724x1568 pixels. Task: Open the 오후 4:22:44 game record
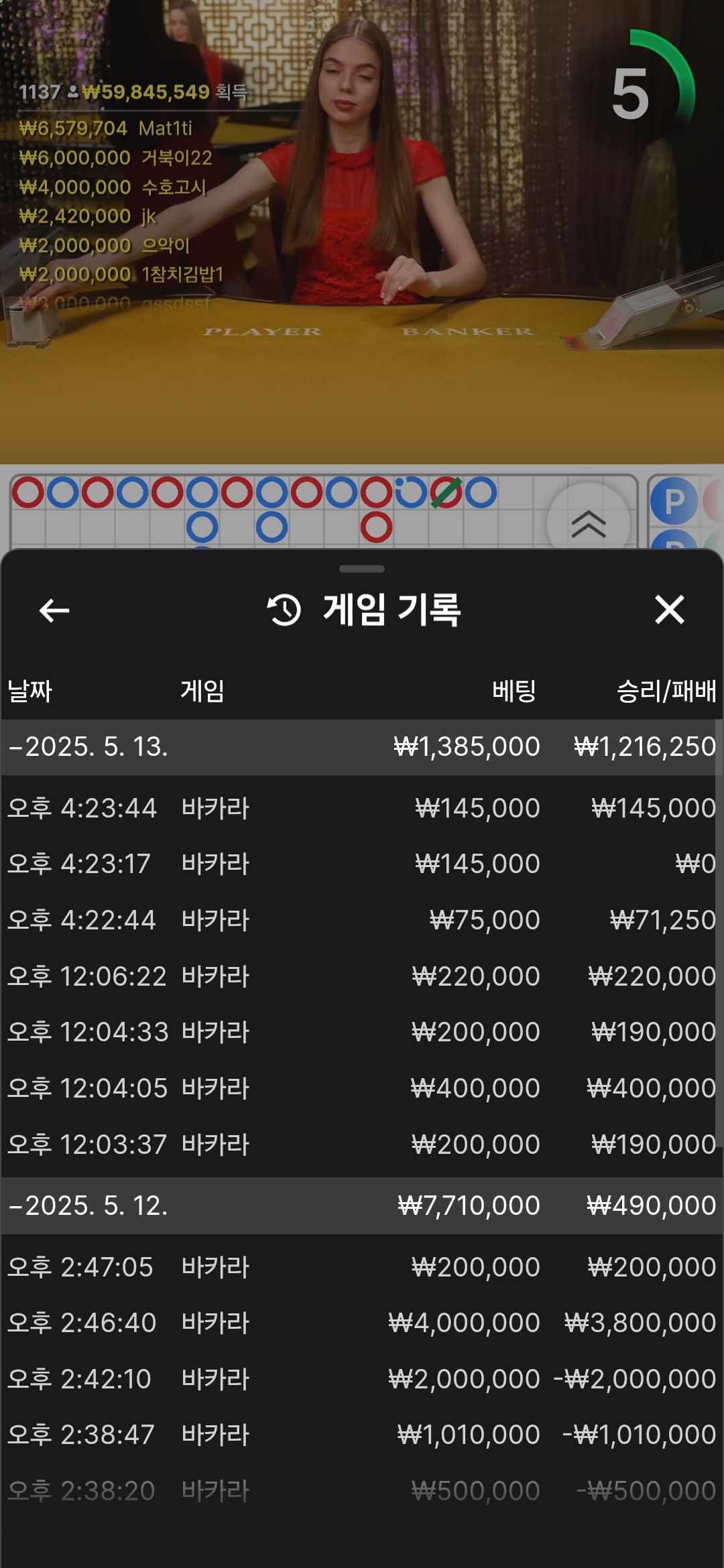click(x=362, y=920)
